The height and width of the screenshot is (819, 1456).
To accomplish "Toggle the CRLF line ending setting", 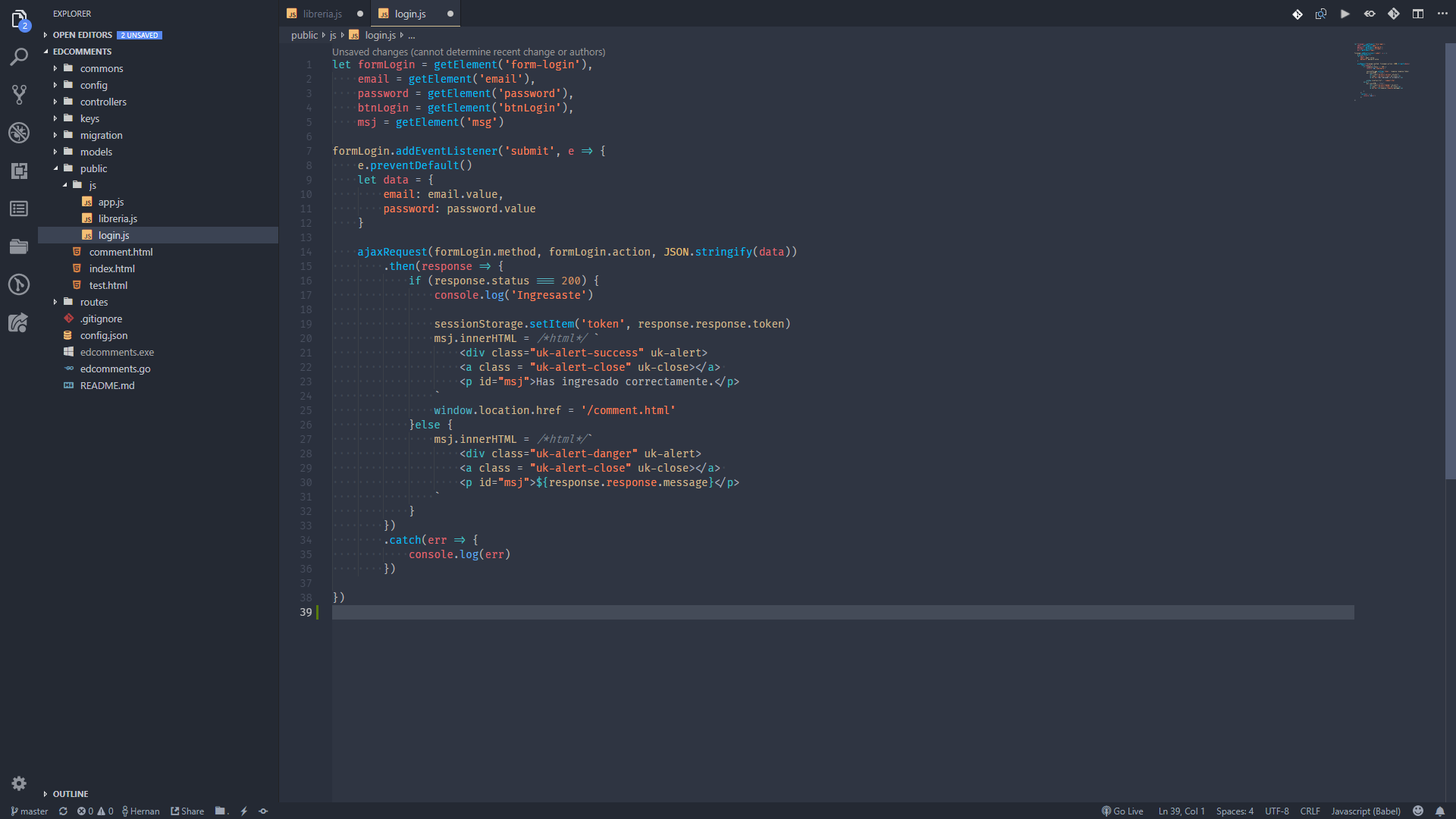I will pyautogui.click(x=1310, y=811).
